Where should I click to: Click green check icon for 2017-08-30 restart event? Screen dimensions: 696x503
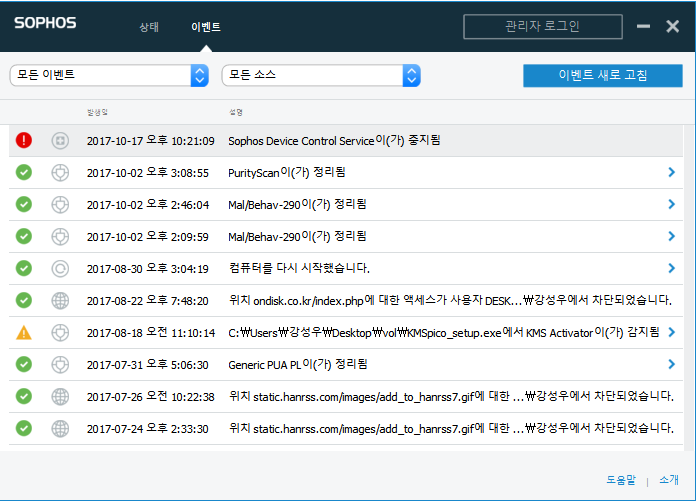pyautogui.click(x=24, y=268)
